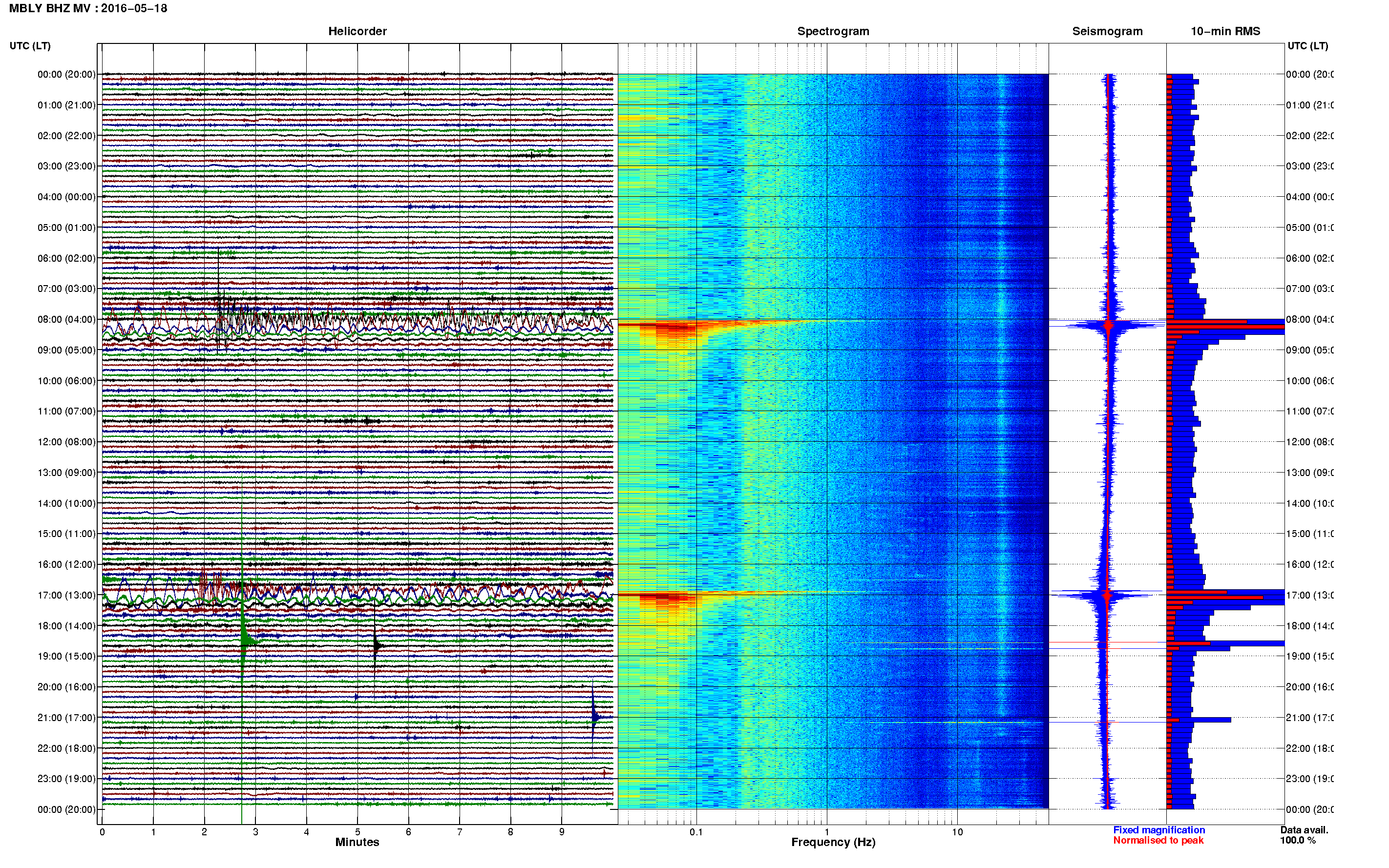Screen dimensions: 1389x868
Task: Click the 'Minutes' axis label
Action: 357,842
